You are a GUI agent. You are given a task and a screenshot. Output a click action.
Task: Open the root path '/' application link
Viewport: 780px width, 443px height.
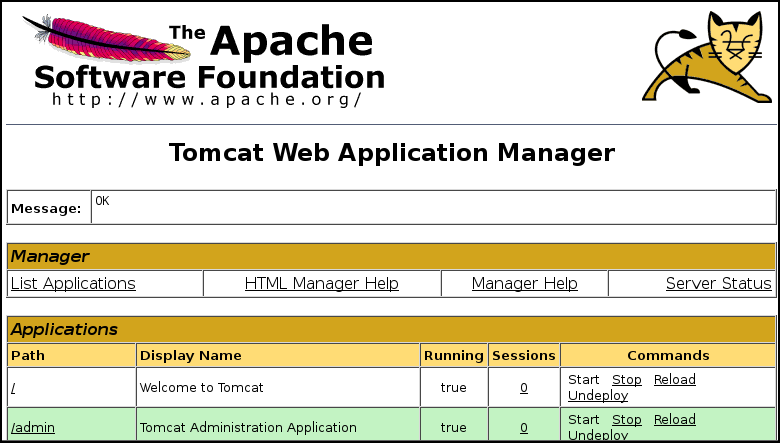[x=13, y=388]
